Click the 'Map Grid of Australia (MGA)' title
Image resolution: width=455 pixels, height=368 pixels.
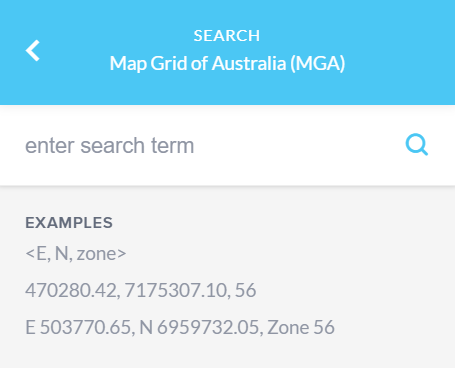pos(227,63)
